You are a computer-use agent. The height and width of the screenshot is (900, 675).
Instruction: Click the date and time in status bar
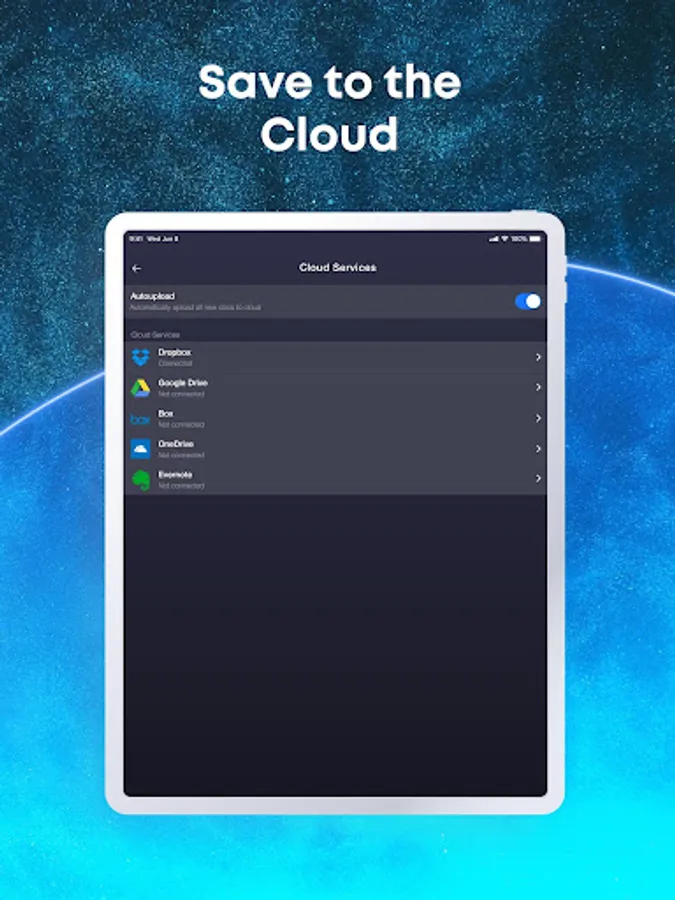click(x=154, y=239)
